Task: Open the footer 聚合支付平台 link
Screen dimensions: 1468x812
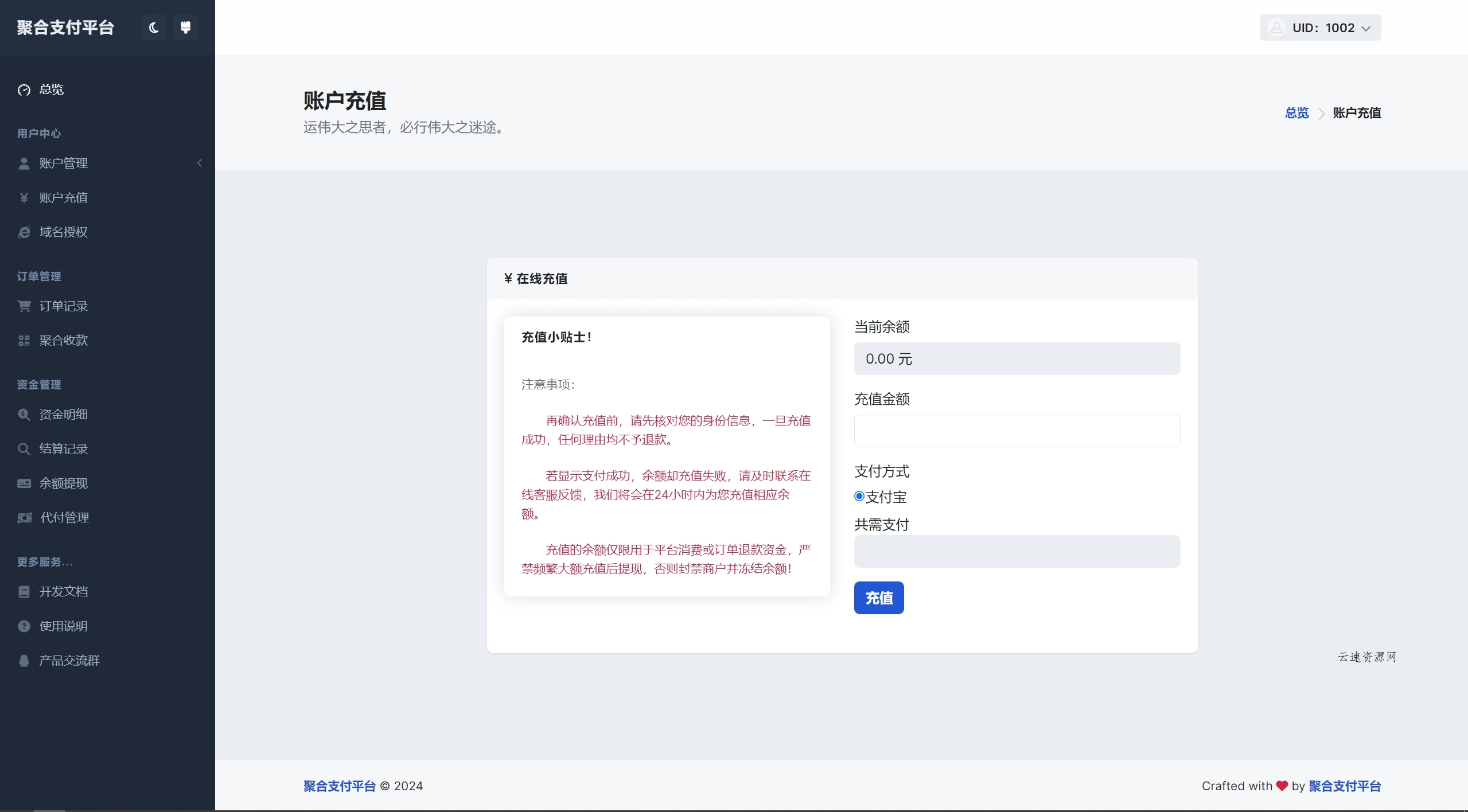Action: 338,786
